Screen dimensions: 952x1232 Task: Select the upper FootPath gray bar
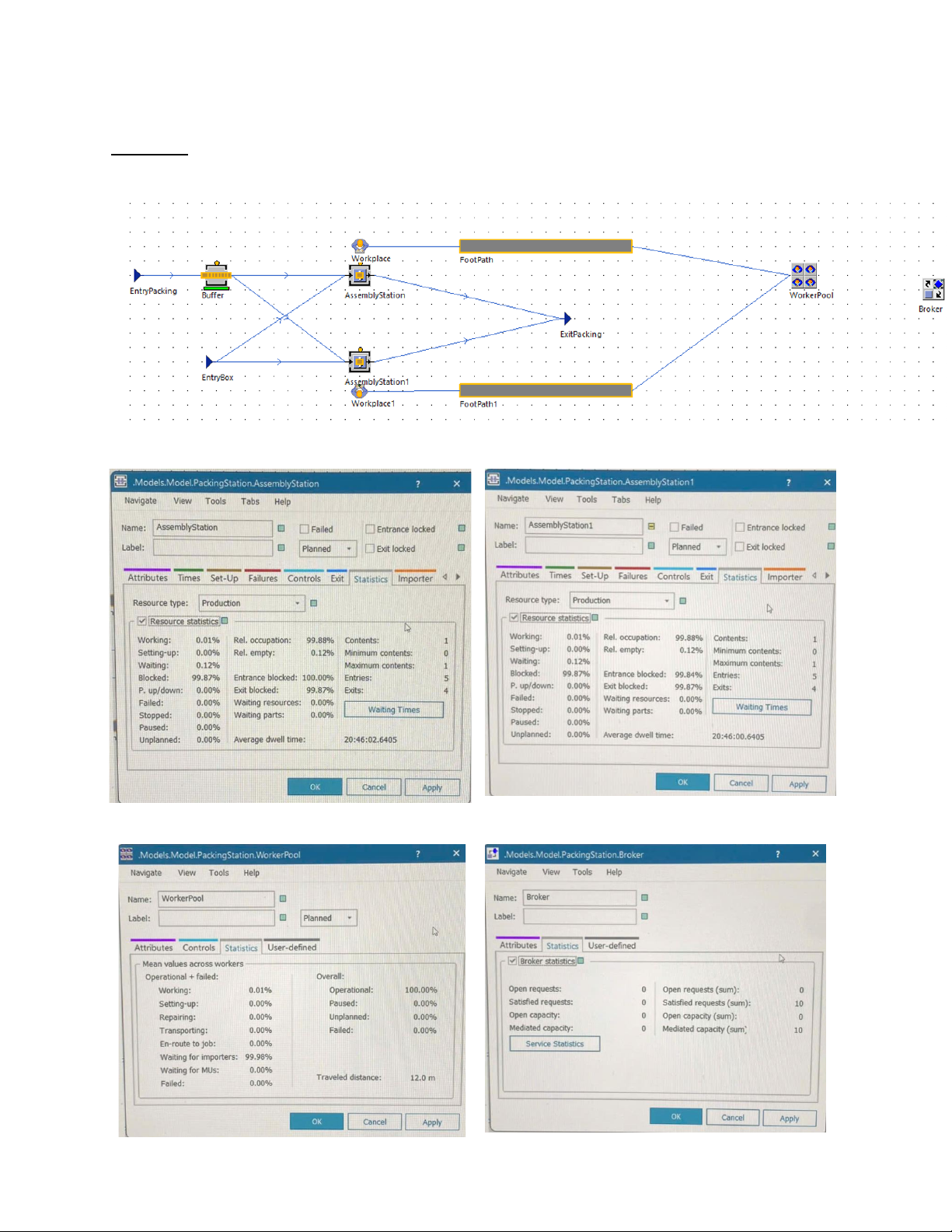pos(546,246)
